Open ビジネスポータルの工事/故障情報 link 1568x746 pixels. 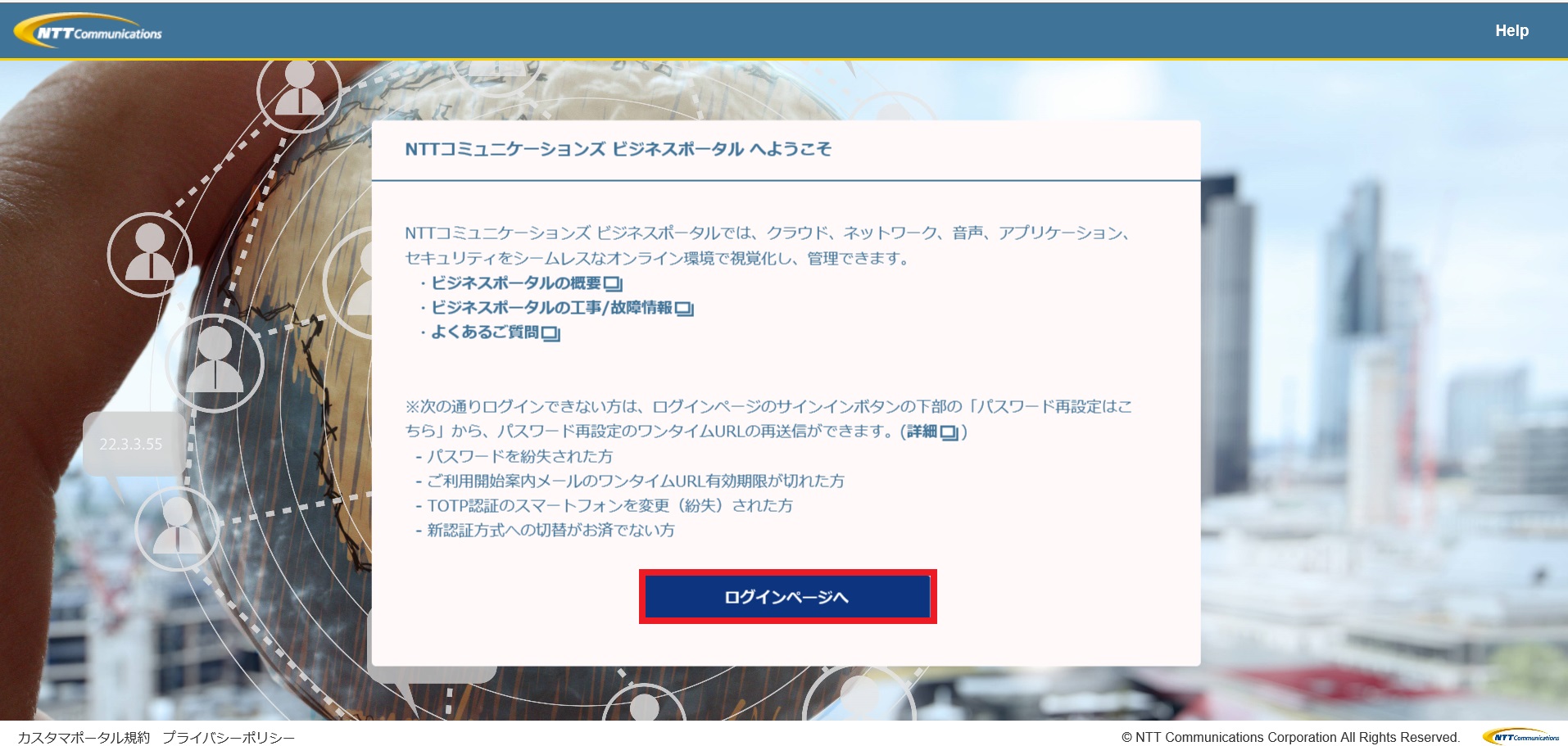coord(562,308)
